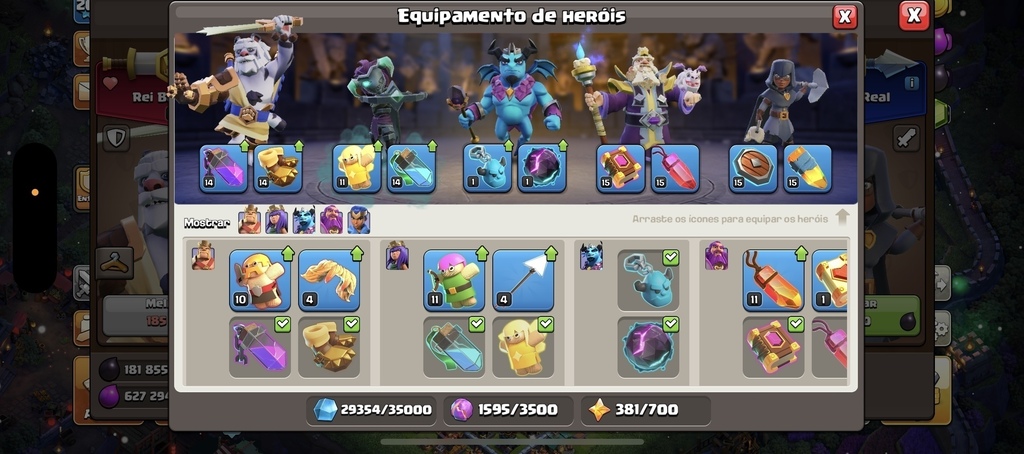Close the Equipamento de Heróis window
This screenshot has height=454, width=1024.
pos(845,17)
